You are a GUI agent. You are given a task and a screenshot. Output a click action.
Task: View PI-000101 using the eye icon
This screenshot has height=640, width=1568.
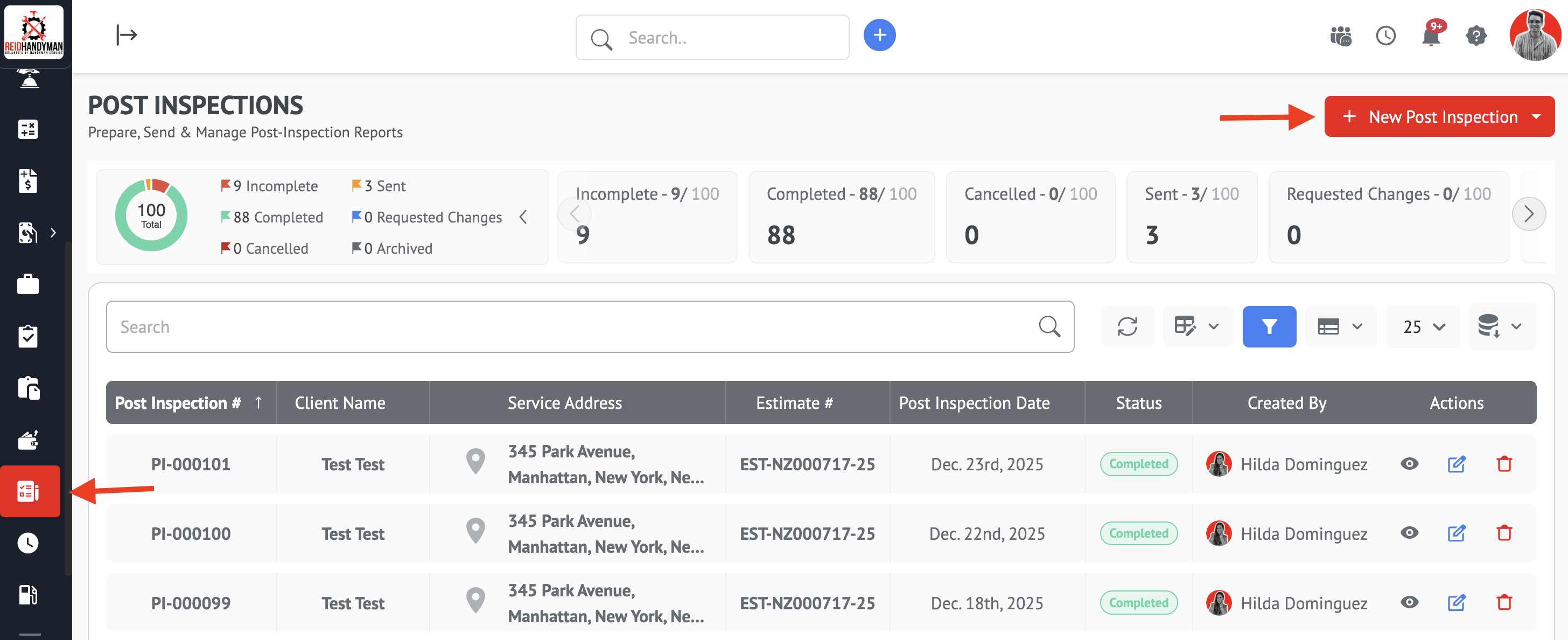tap(1409, 464)
